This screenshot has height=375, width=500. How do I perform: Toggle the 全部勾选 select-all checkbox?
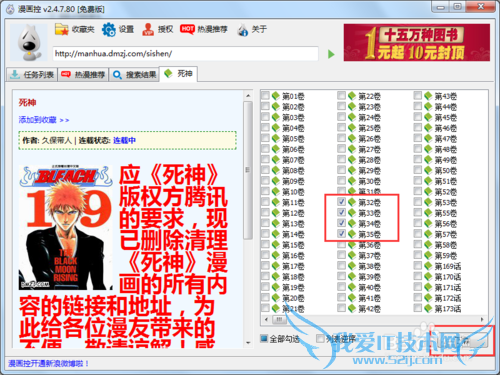coord(264,339)
